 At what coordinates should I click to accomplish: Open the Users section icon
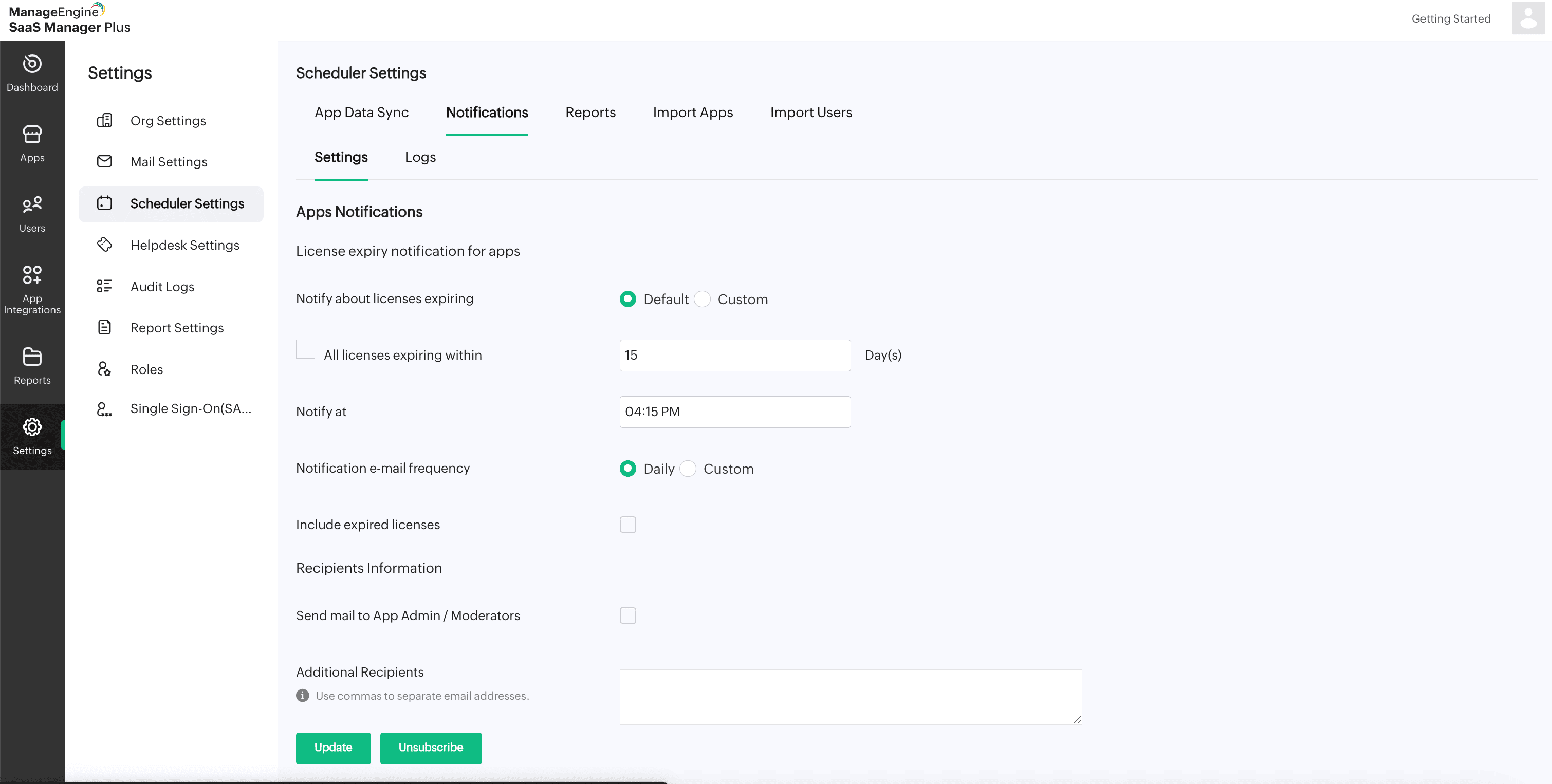click(32, 204)
